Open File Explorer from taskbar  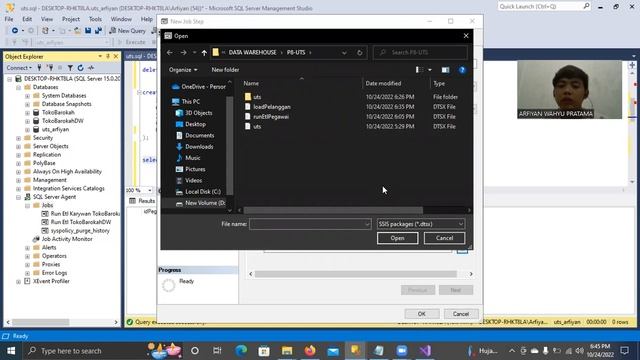(x=287, y=351)
